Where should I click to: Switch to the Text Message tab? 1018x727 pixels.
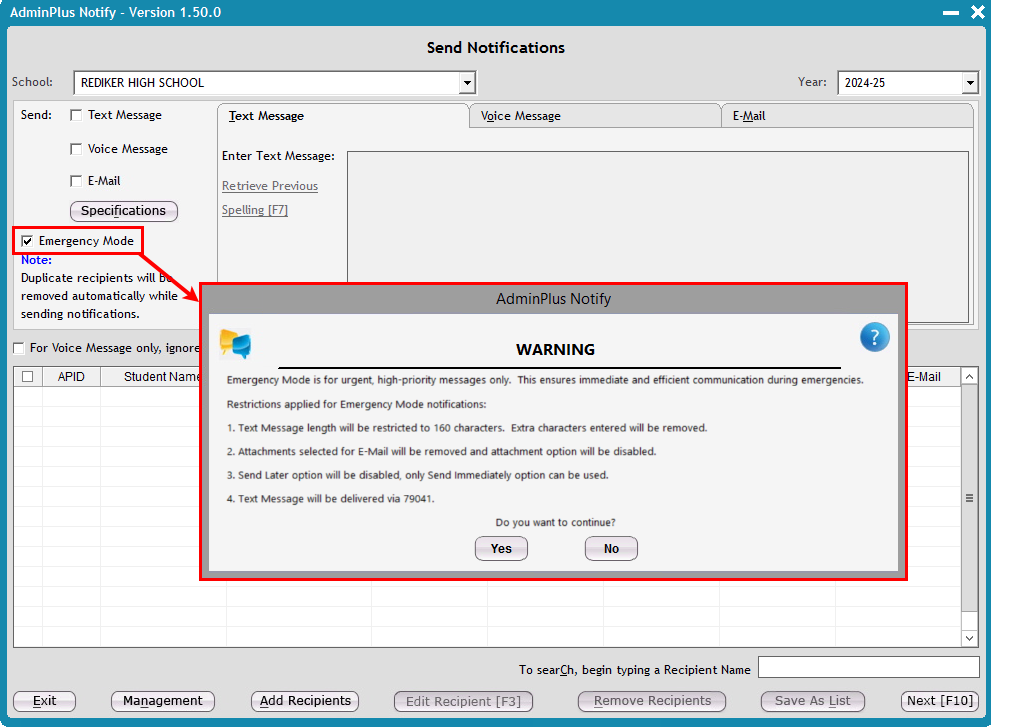point(343,116)
